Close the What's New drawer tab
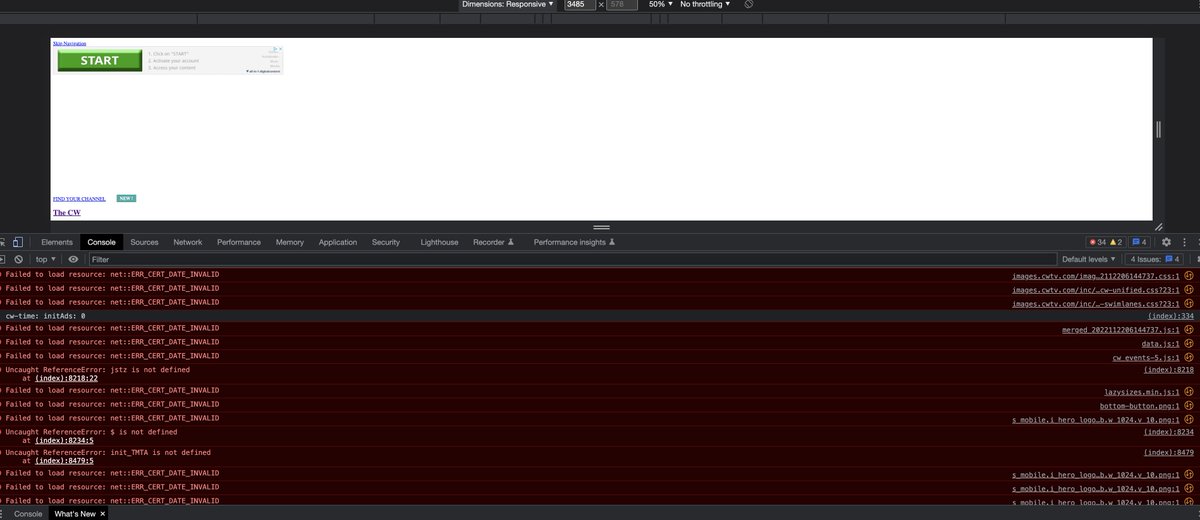The image size is (1200, 520). (x=101, y=513)
